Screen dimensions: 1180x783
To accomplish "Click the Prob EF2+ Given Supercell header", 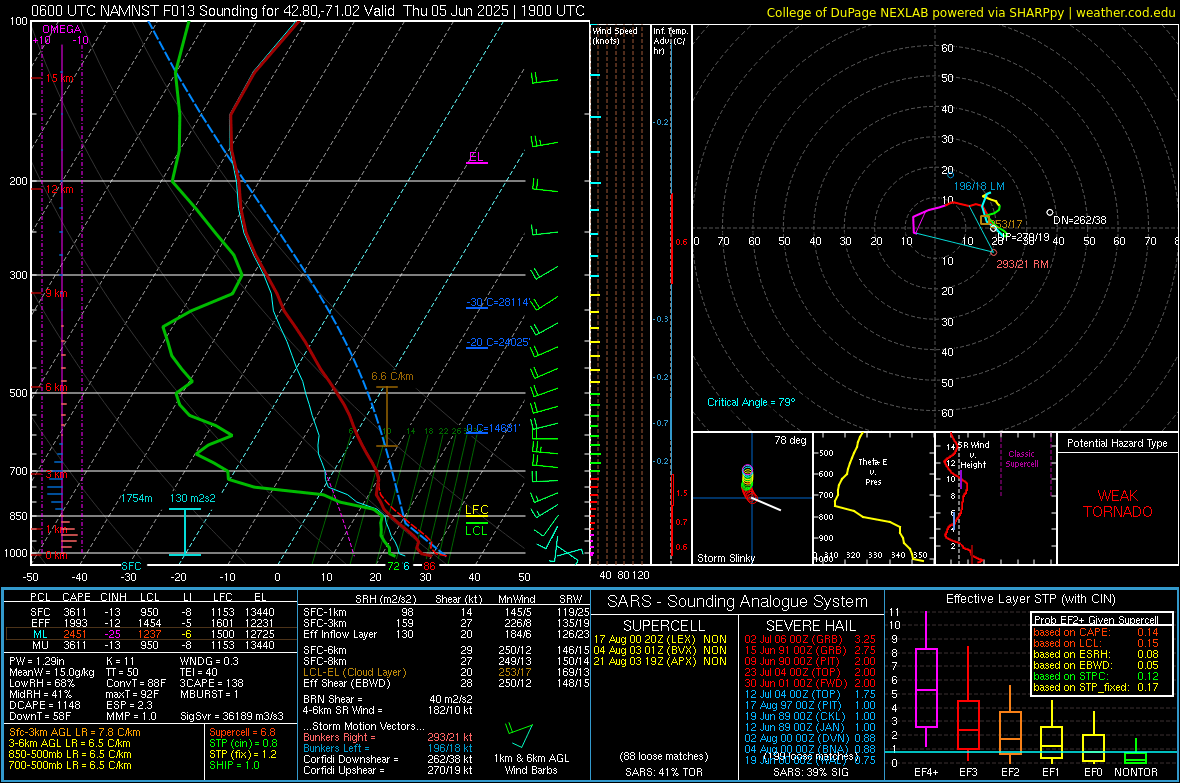I will [1096, 619].
